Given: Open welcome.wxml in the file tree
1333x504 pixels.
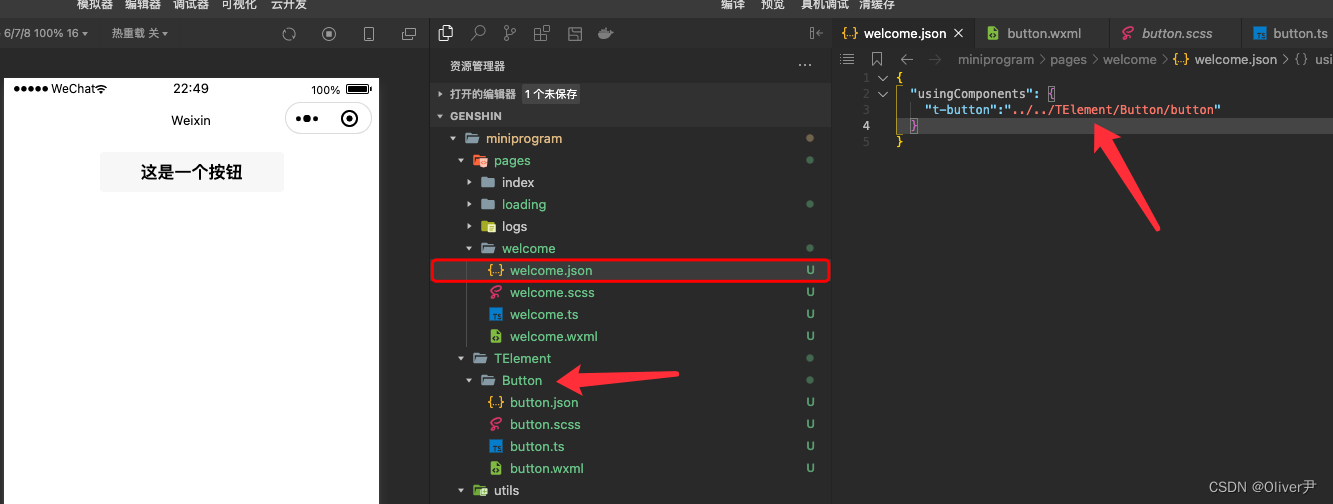Looking at the screenshot, I should pyautogui.click(x=553, y=336).
